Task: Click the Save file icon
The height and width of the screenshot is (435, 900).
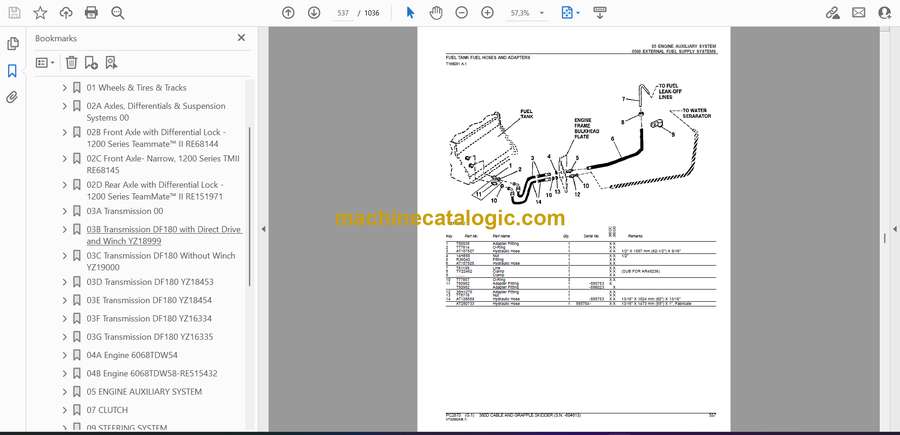Action: (14, 13)
